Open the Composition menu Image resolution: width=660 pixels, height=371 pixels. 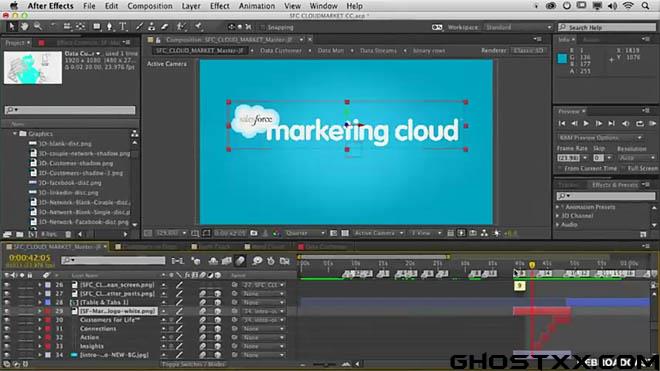150,6
